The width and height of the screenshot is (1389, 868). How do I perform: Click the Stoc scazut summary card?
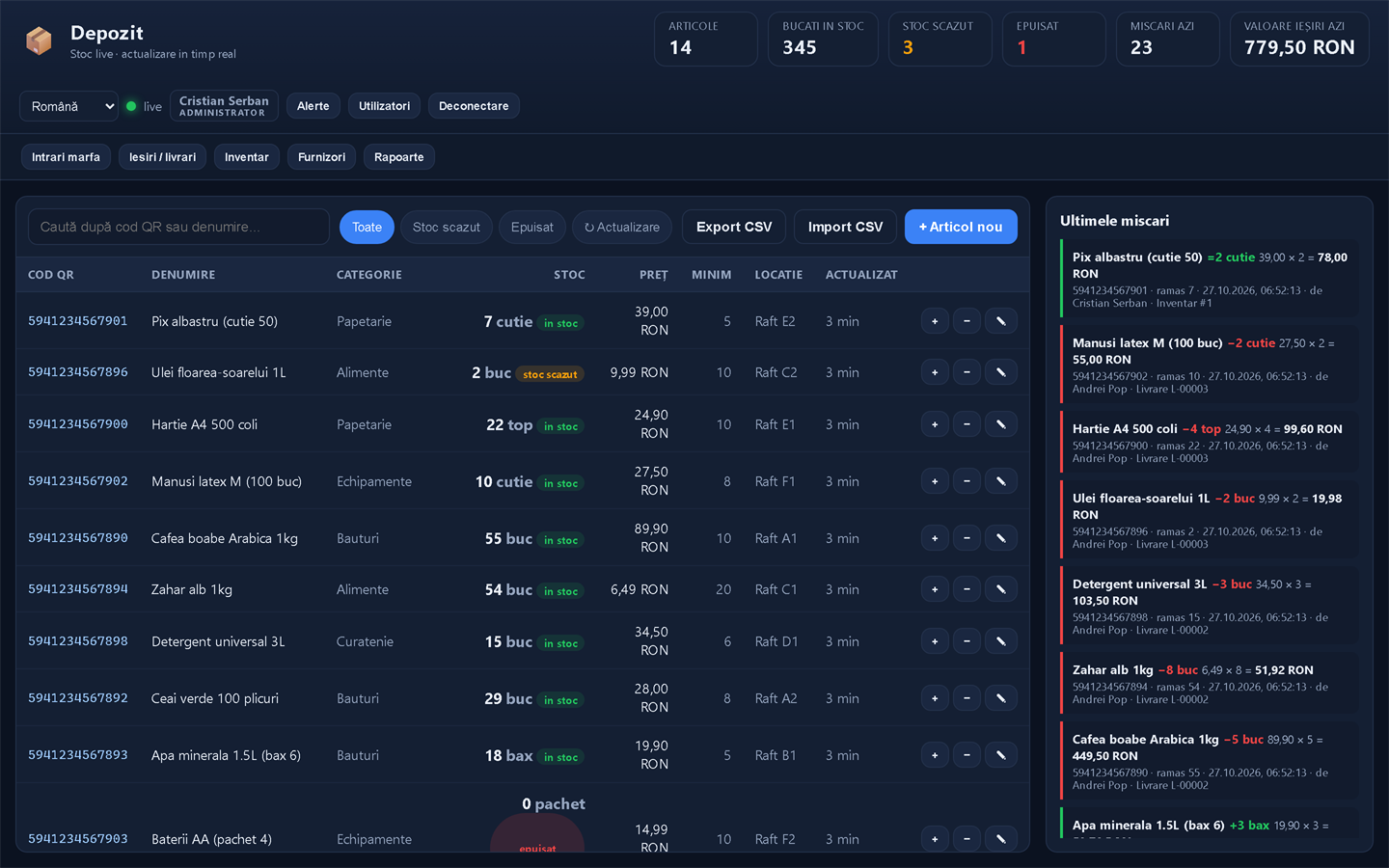click(x=940, y=39)
